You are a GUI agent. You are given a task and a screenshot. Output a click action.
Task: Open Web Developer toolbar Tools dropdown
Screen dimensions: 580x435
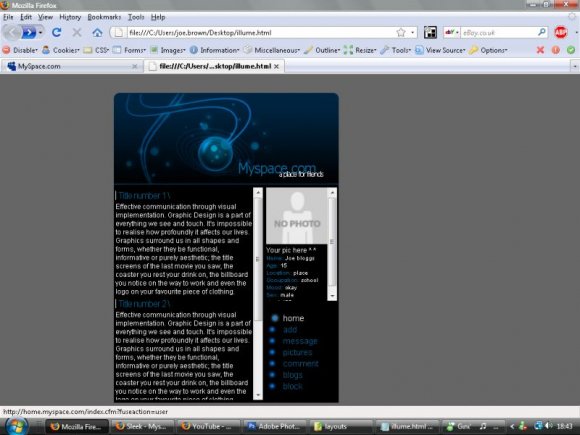(396, 50)
